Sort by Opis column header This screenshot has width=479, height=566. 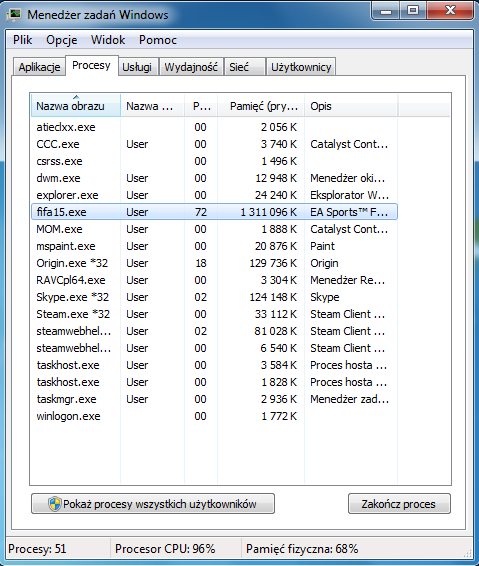coord(351,106)
